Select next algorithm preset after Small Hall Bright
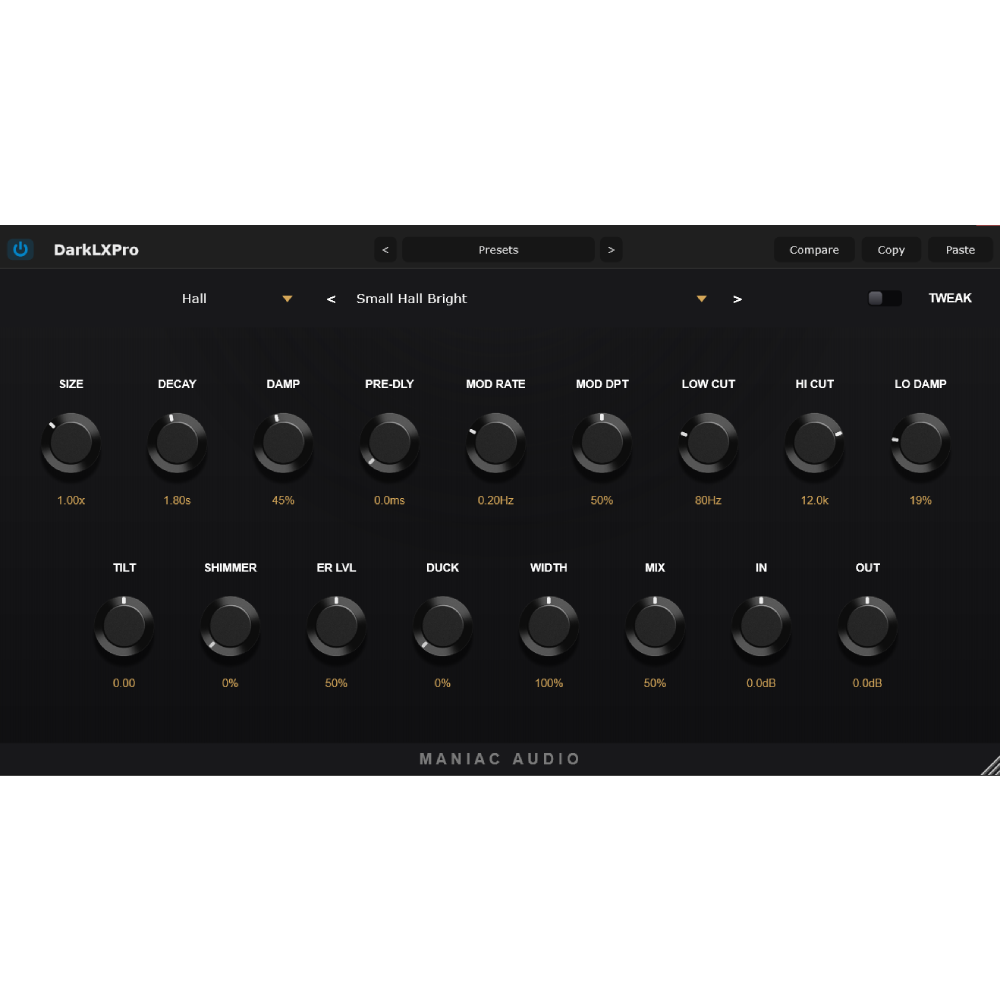 (737, 299)
